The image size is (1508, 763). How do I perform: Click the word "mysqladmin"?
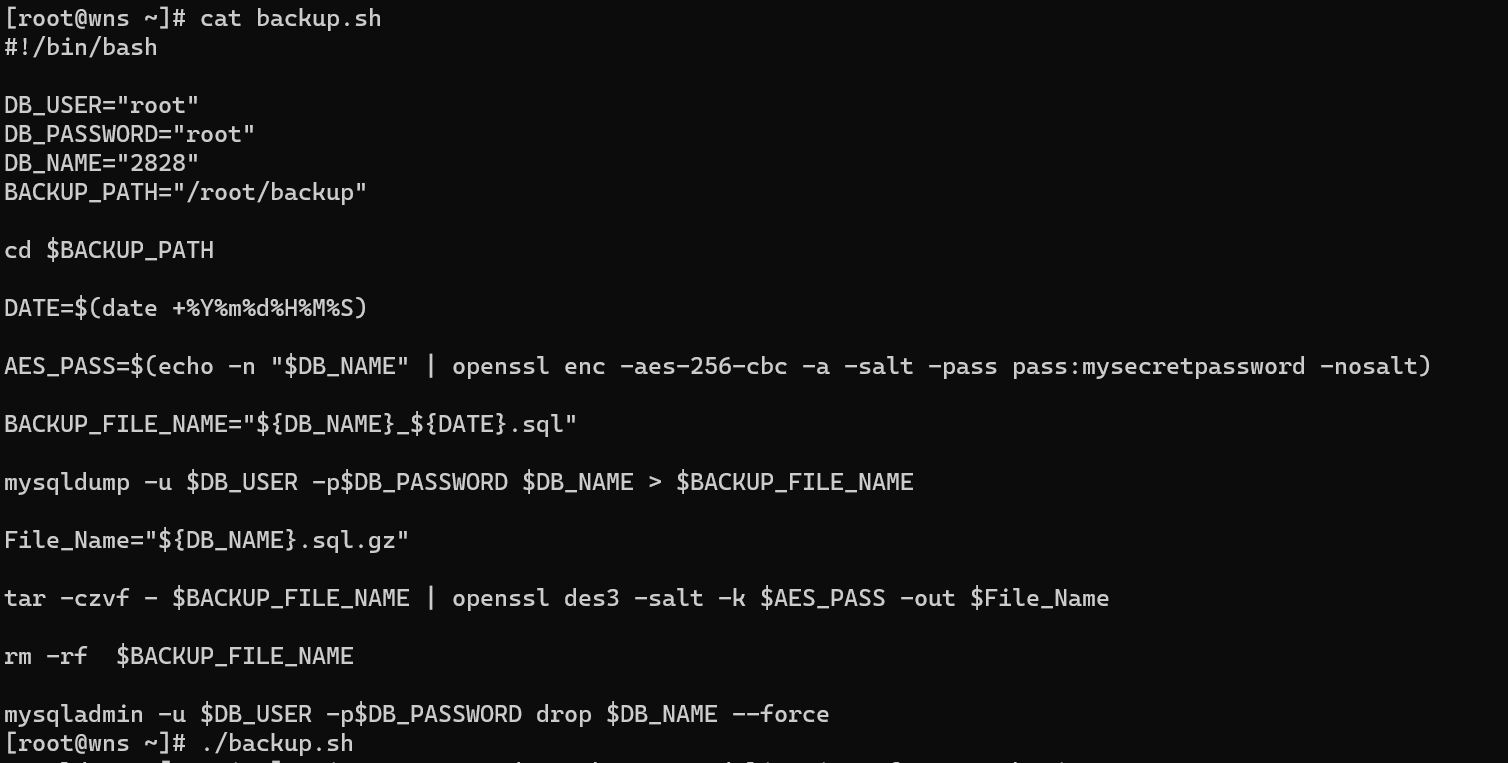74,714
